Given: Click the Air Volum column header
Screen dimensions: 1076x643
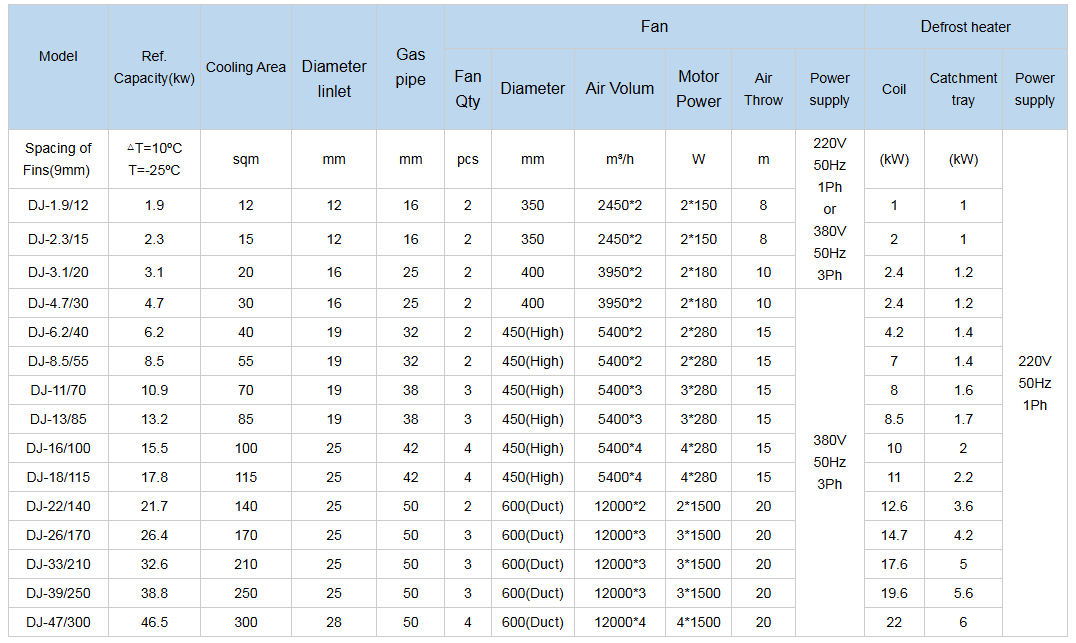Looking at the screenshot, I should click(x=619, y=89).
